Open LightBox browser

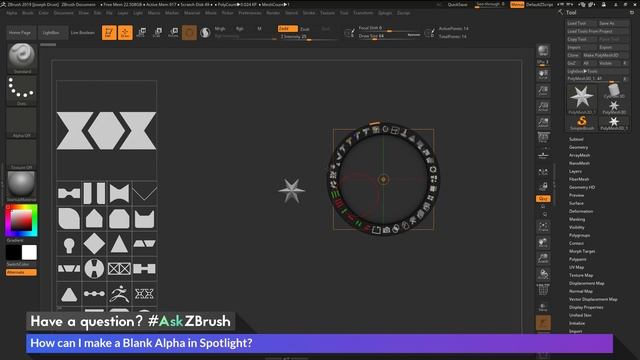point(52,33)
